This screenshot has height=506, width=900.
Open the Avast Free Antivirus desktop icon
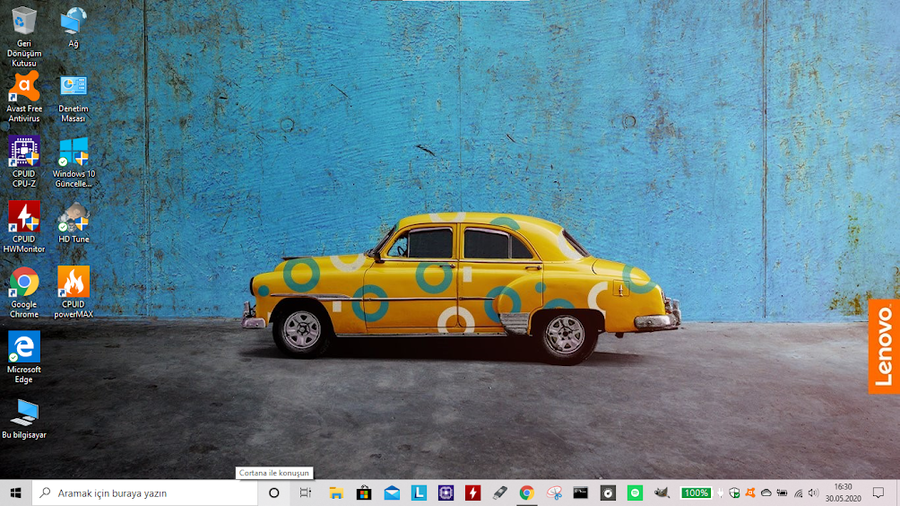24,87
